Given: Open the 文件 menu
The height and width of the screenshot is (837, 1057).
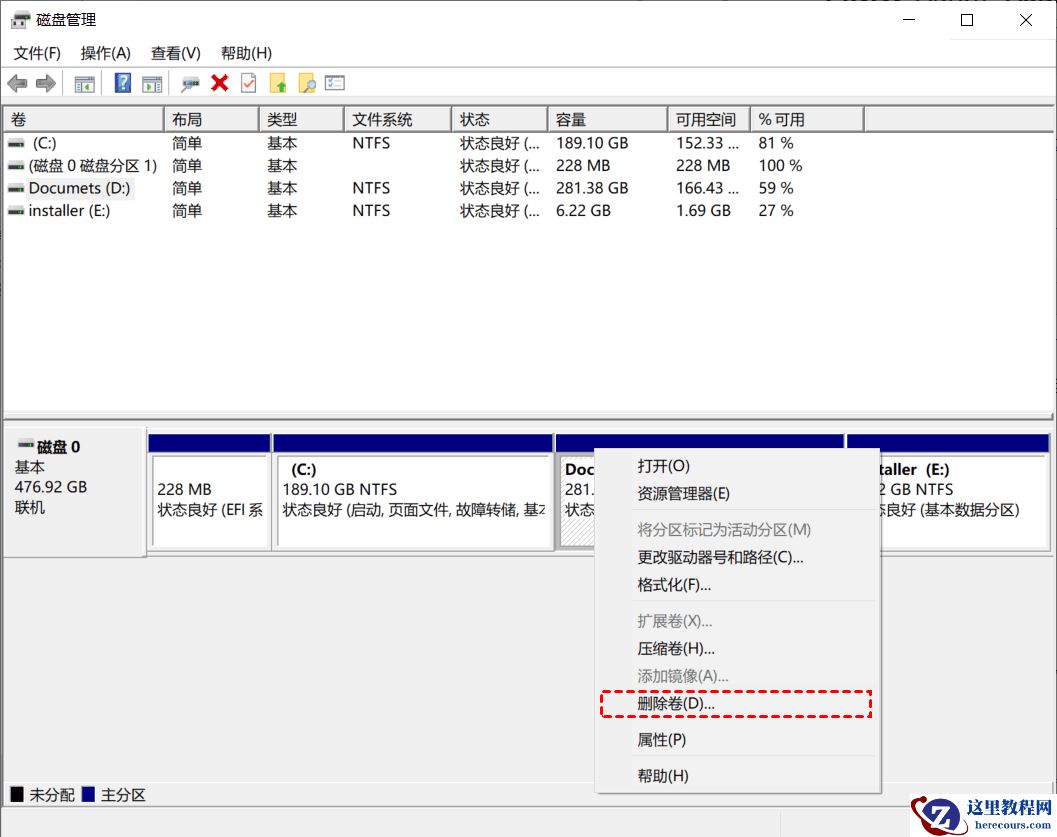Looking at the screenshot, I should [x=36, y=53].
